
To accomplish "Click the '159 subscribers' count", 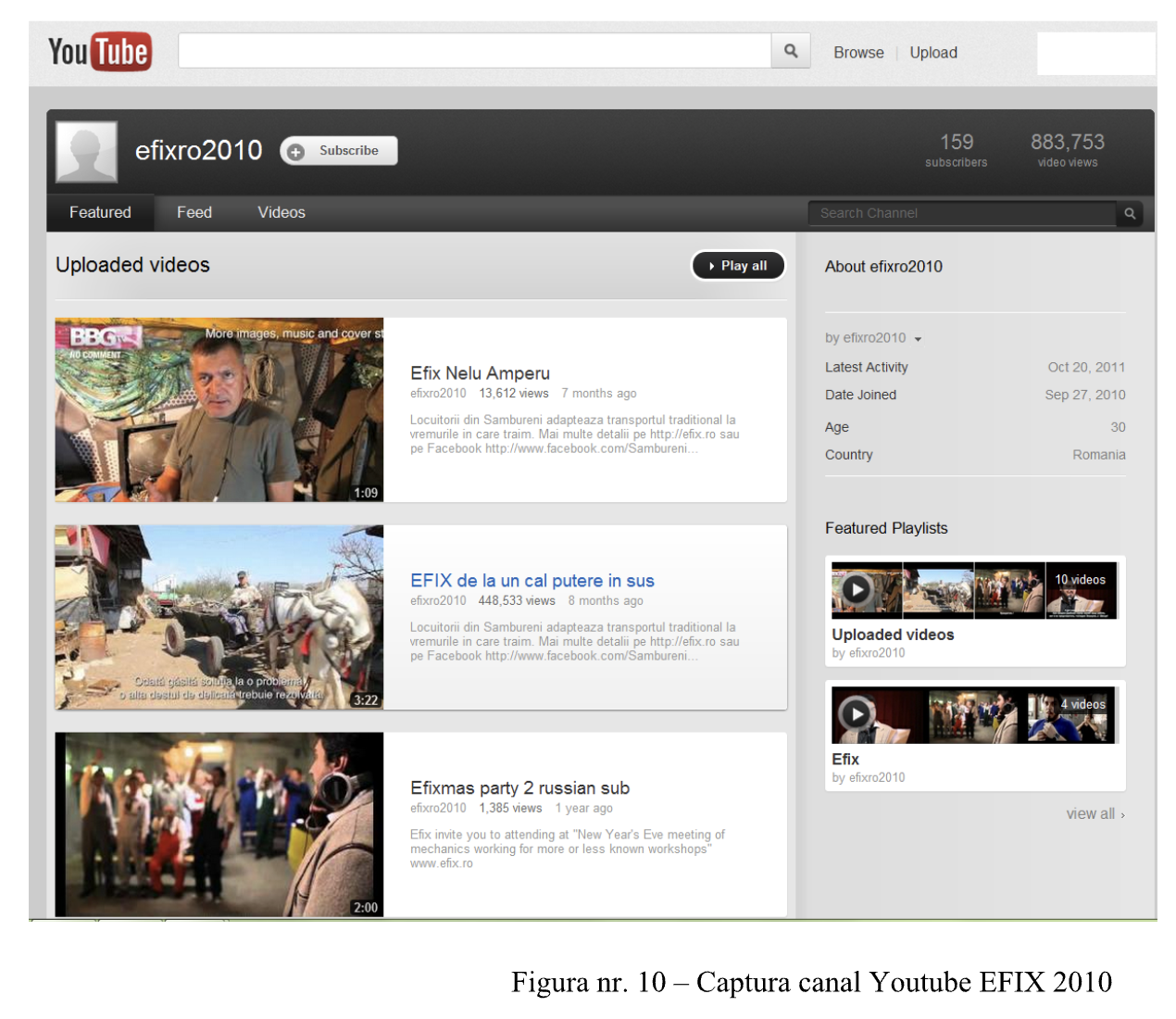I will click(957, 149).
